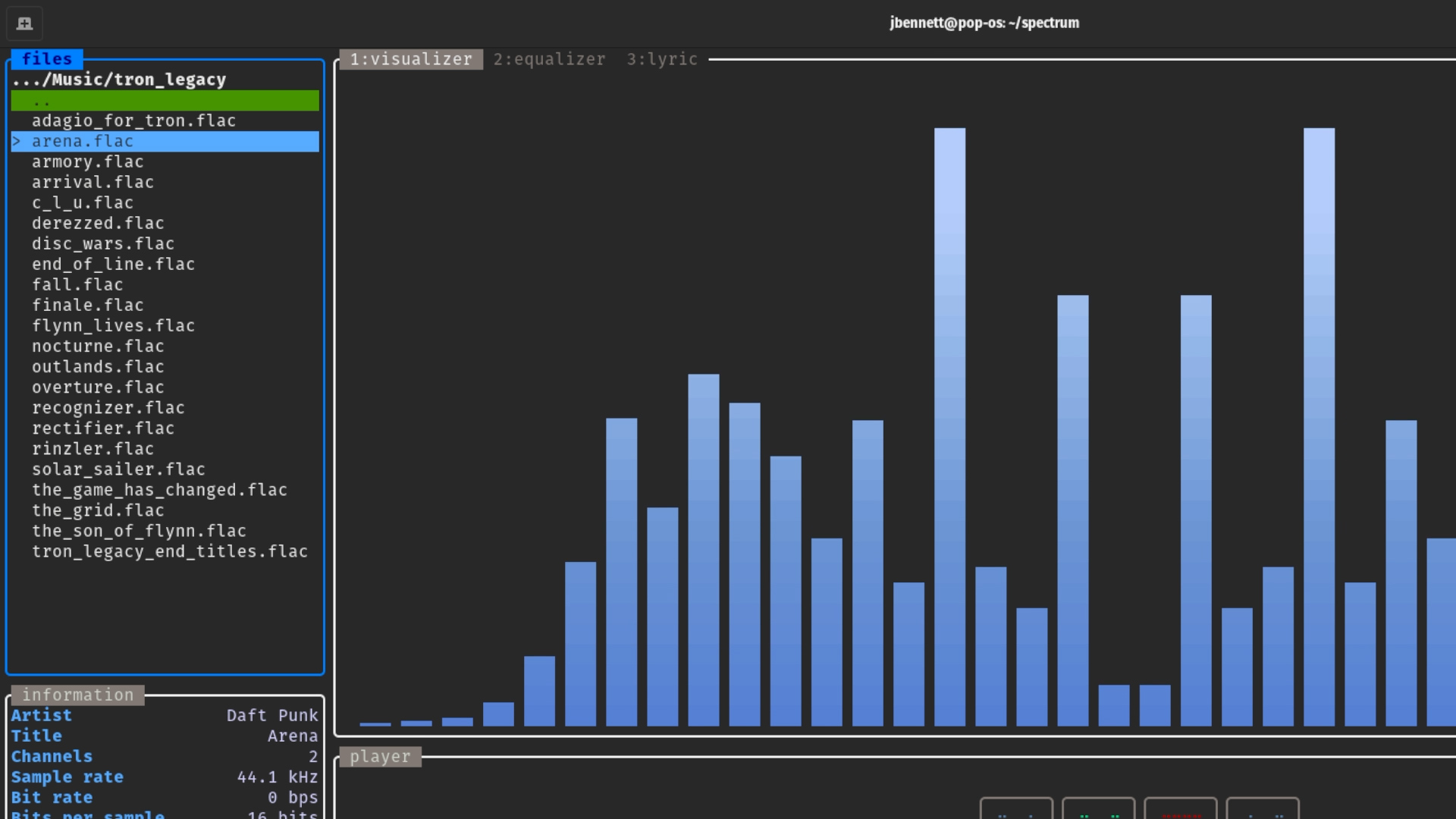Screen dimensions: 1456x819
Task: Click the next track player button
Action: click(1263, 810)
